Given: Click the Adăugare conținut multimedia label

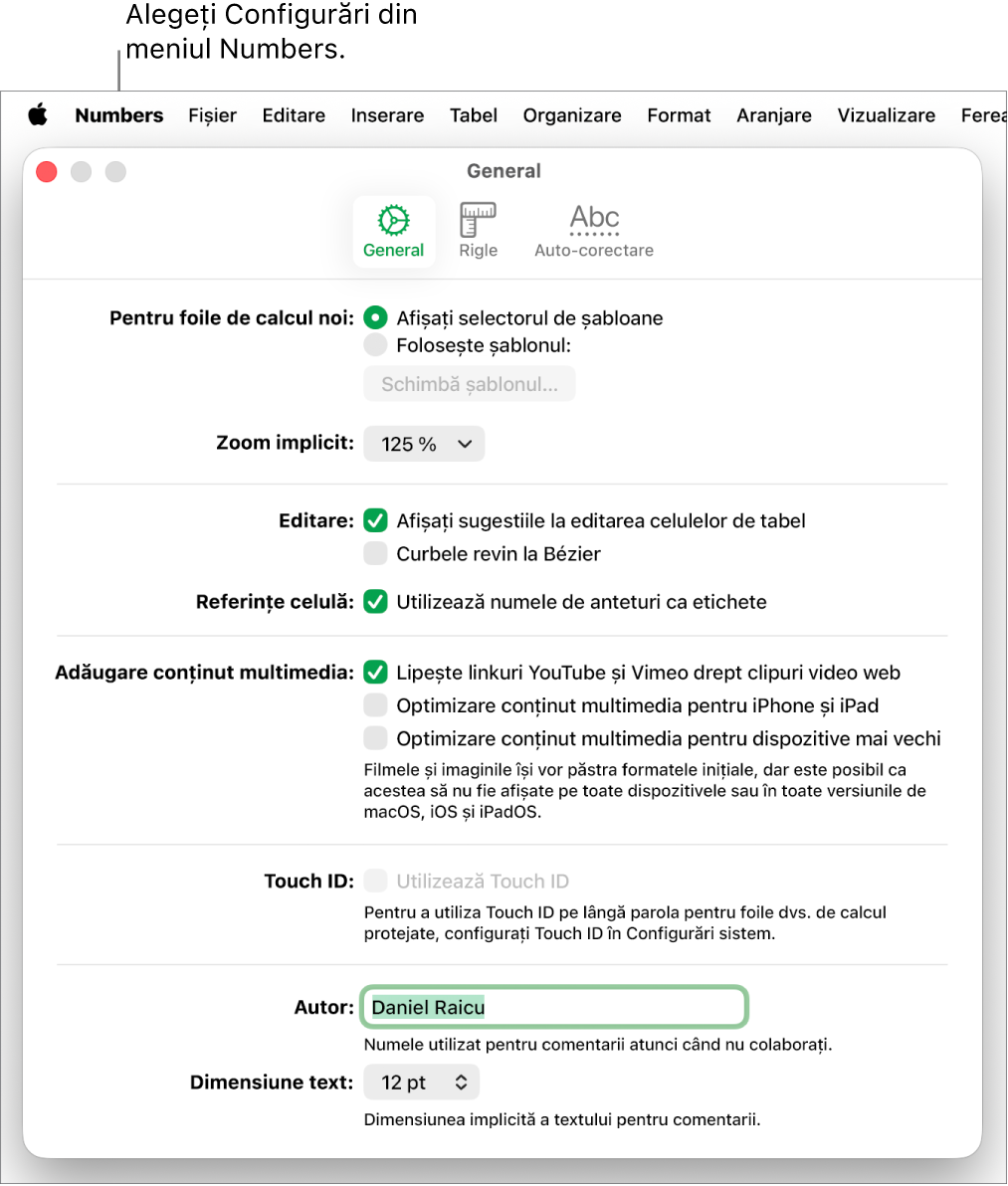Looking at the screenshot, I should pyautogui.click(x=204, y=673).
